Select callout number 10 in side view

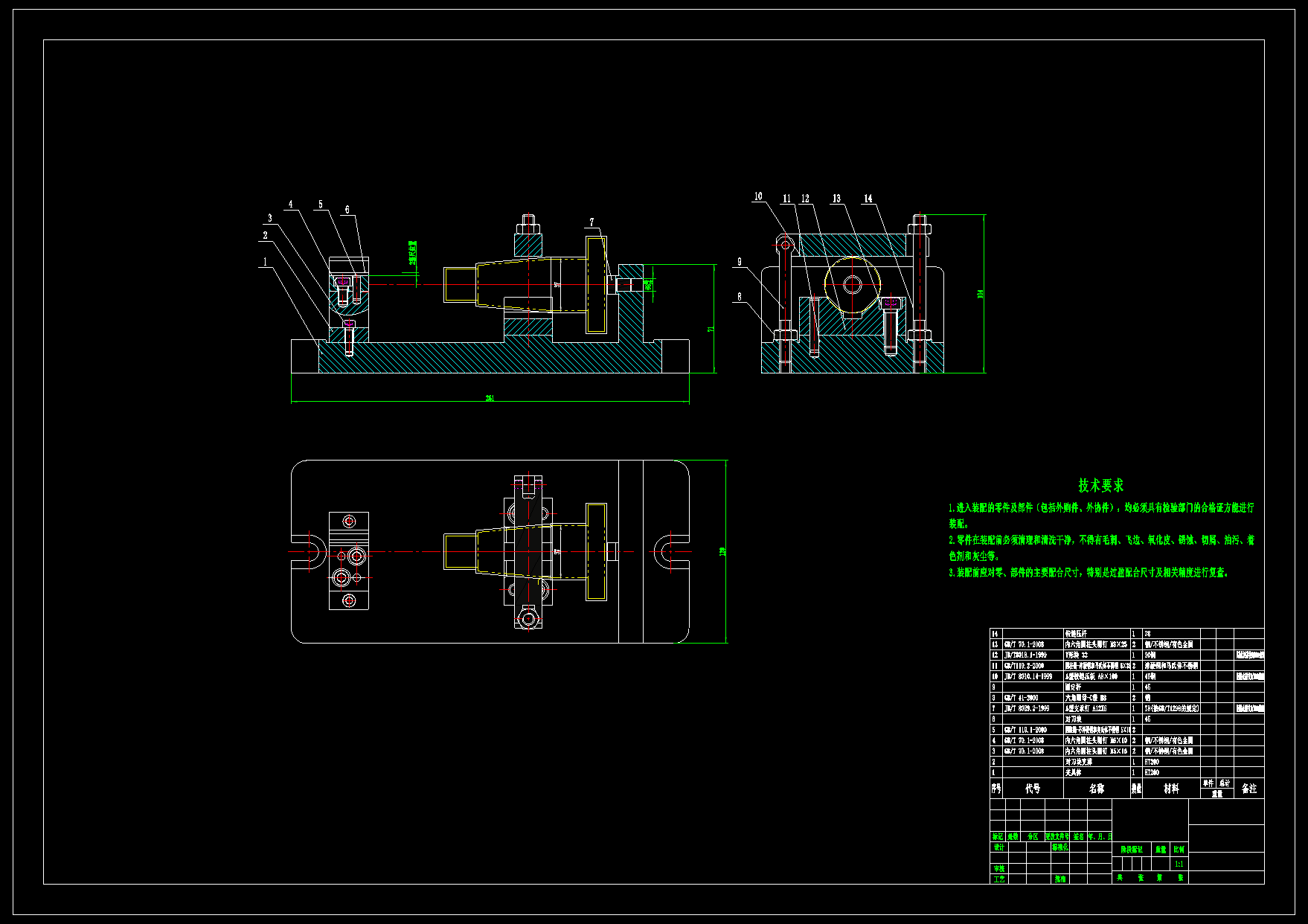pyautogui.click(x=758, y=197)
